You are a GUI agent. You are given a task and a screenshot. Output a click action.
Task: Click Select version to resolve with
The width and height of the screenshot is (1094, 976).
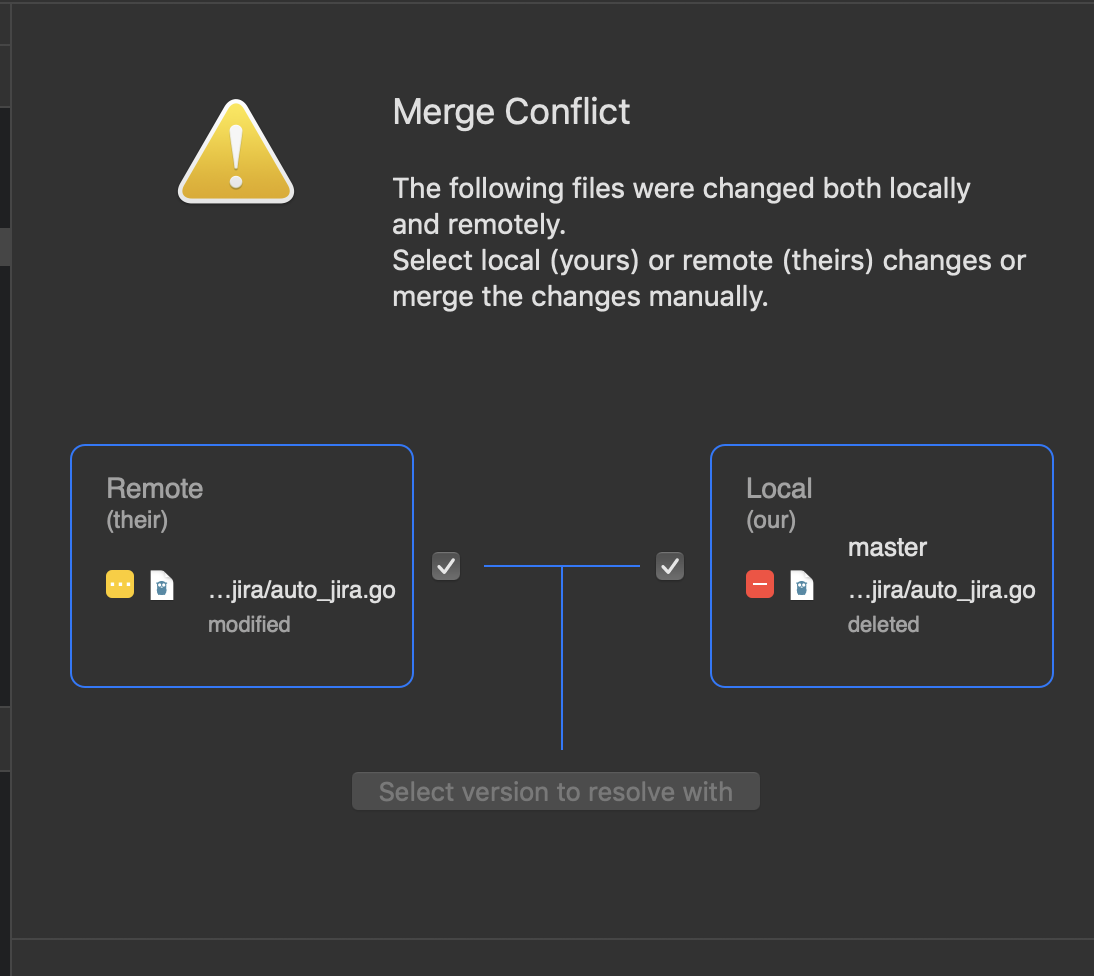coord(555,791)
